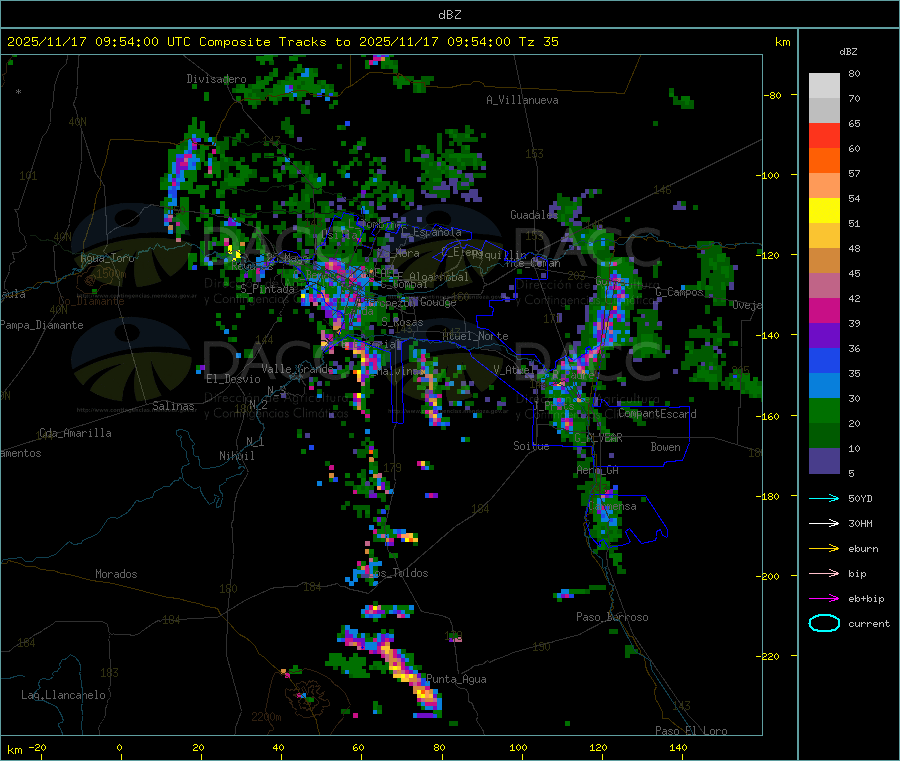Select the 65 dBZ red color swatch
This screenshot has width=900, height=761.
824,135
